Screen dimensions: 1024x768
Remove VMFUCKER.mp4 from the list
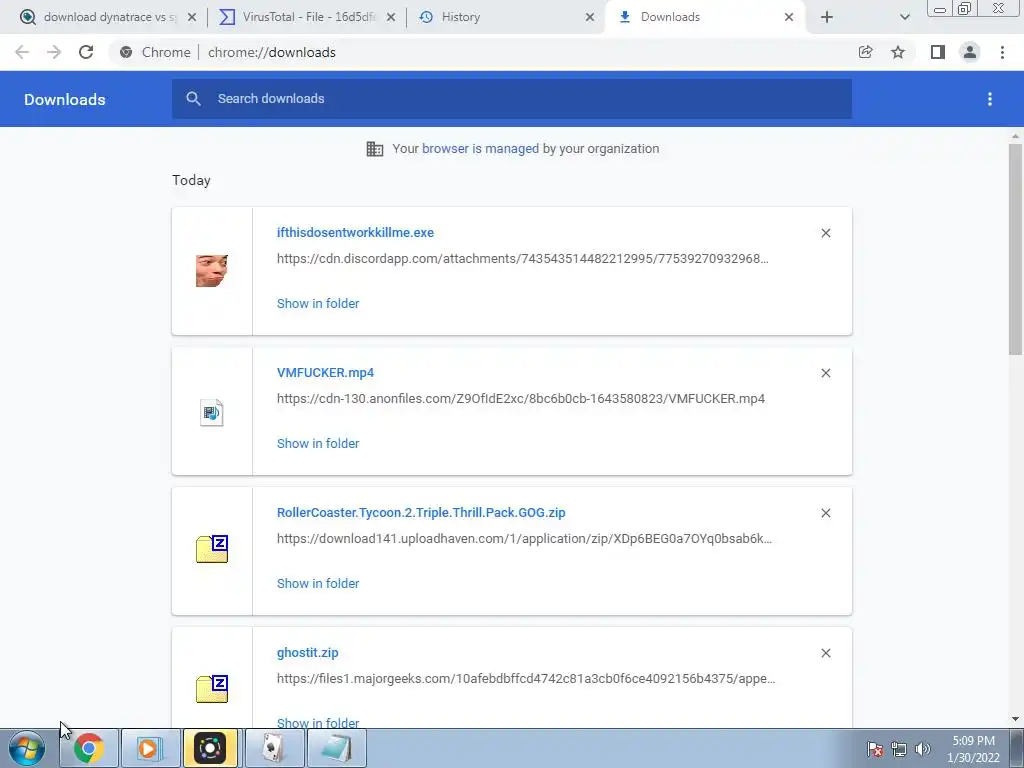(x=826, y=373)
